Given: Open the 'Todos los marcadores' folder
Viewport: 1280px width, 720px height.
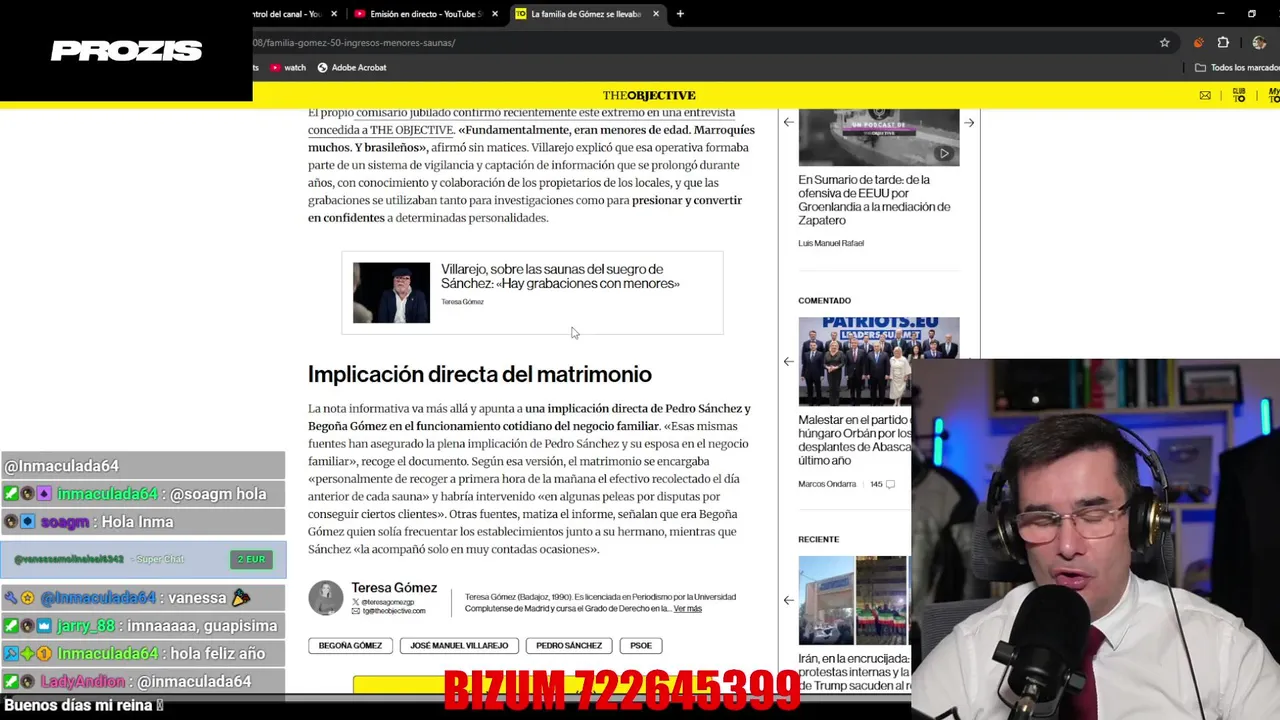Looking at the screenshot, I should click(x=1237, y=68).
